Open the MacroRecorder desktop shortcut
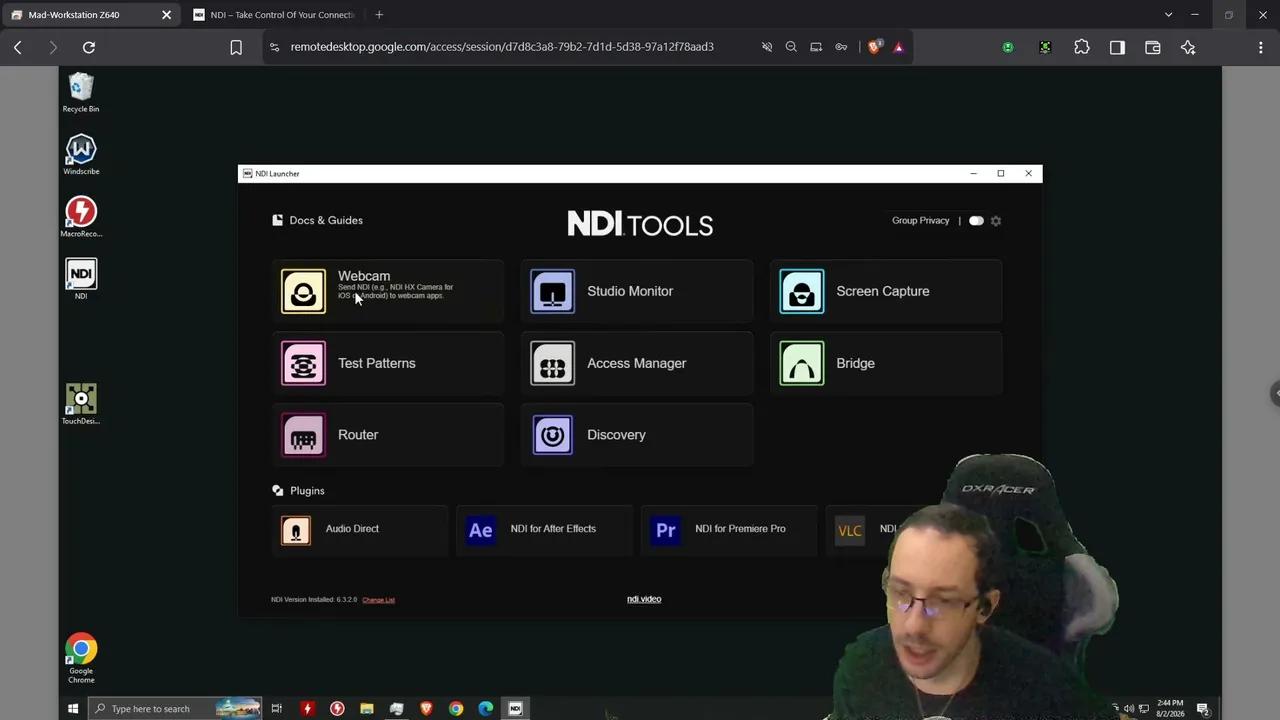Screen dimensions: 1280x720 (81, 217)
